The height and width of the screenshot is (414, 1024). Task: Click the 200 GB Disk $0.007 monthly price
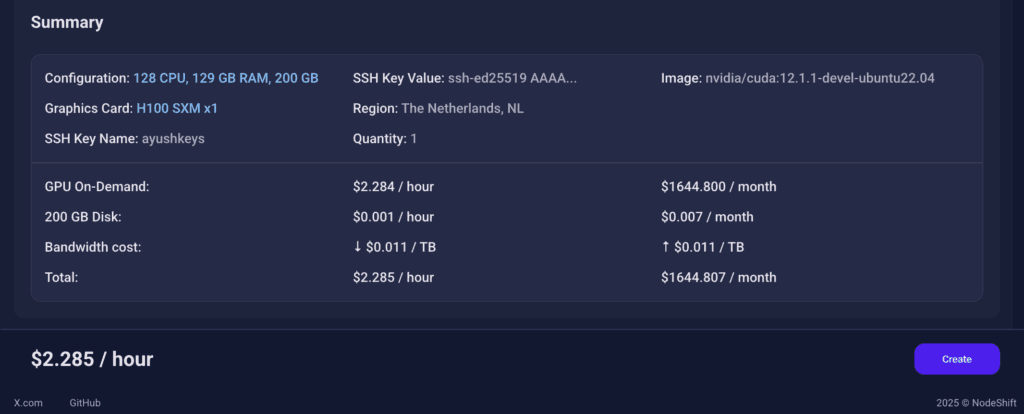707,217
